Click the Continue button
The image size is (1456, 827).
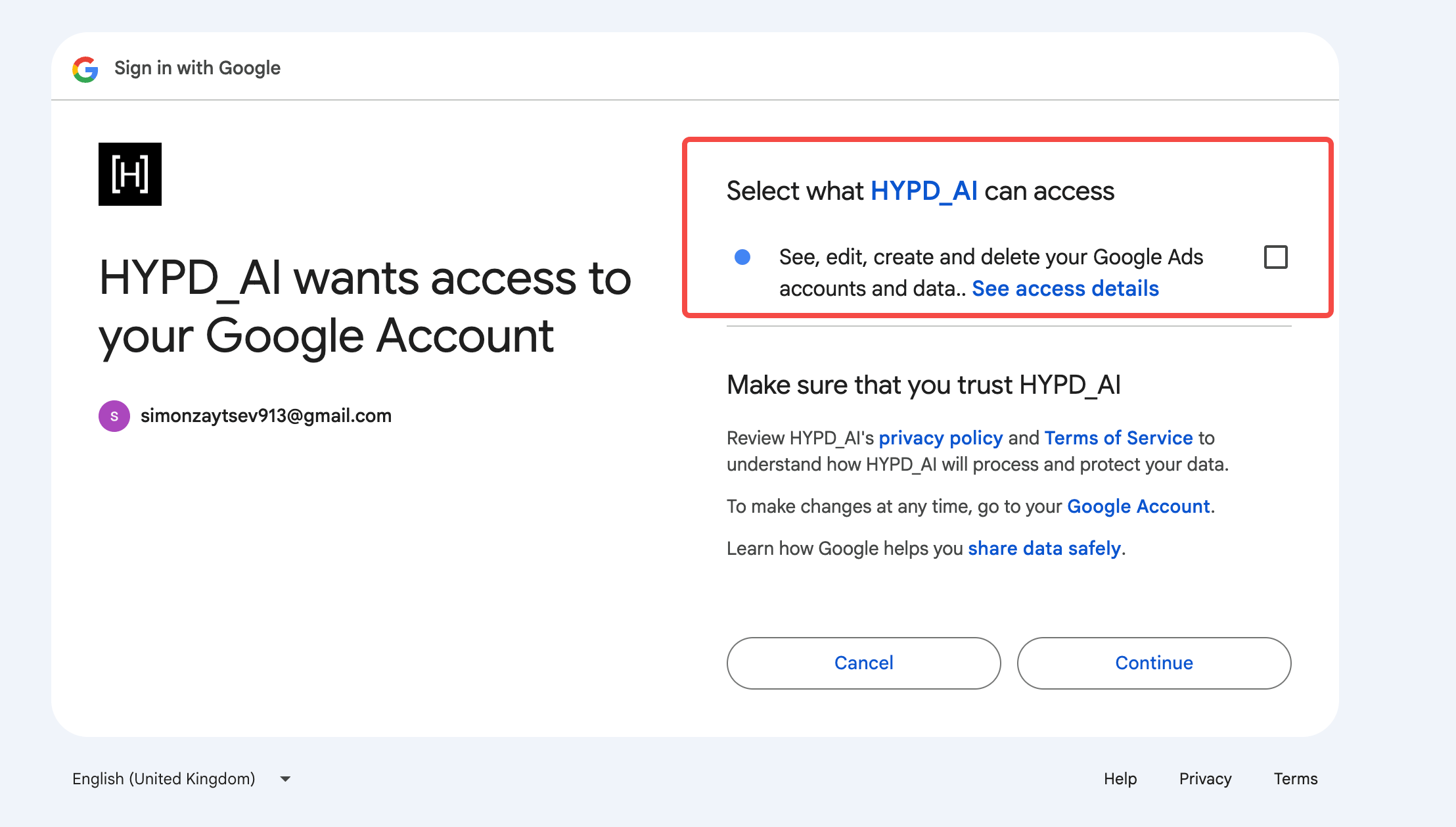(x=1154, y=663)
